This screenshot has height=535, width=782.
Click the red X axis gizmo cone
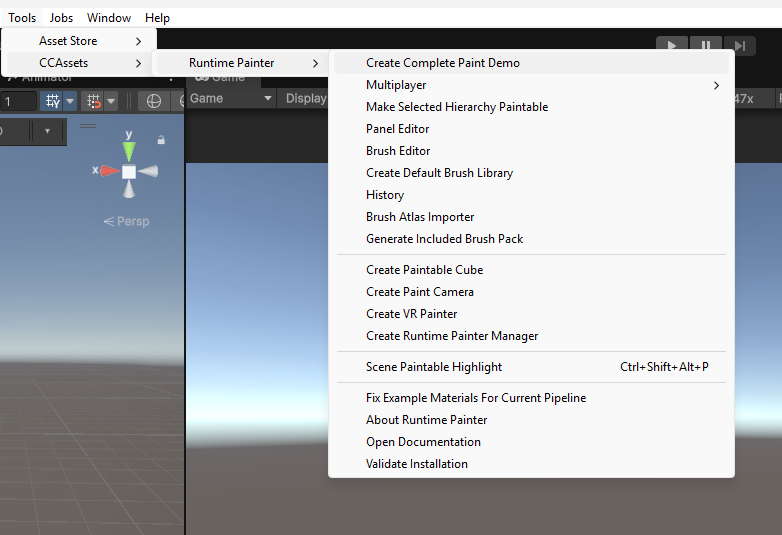coord(110,172)
